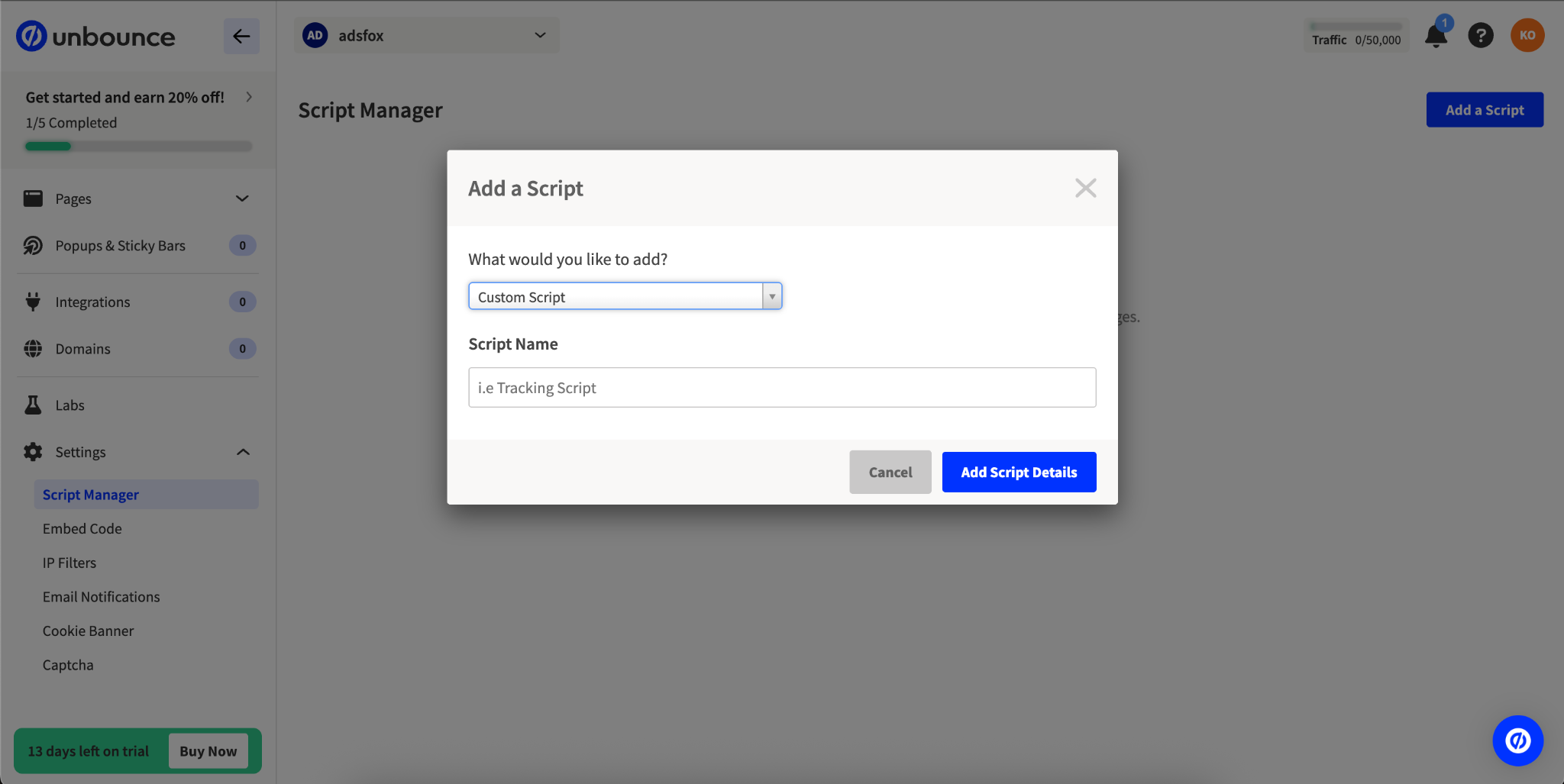Open notifications bell icon
This screenshot has height=784, width=1564.
pos(1436,36)
